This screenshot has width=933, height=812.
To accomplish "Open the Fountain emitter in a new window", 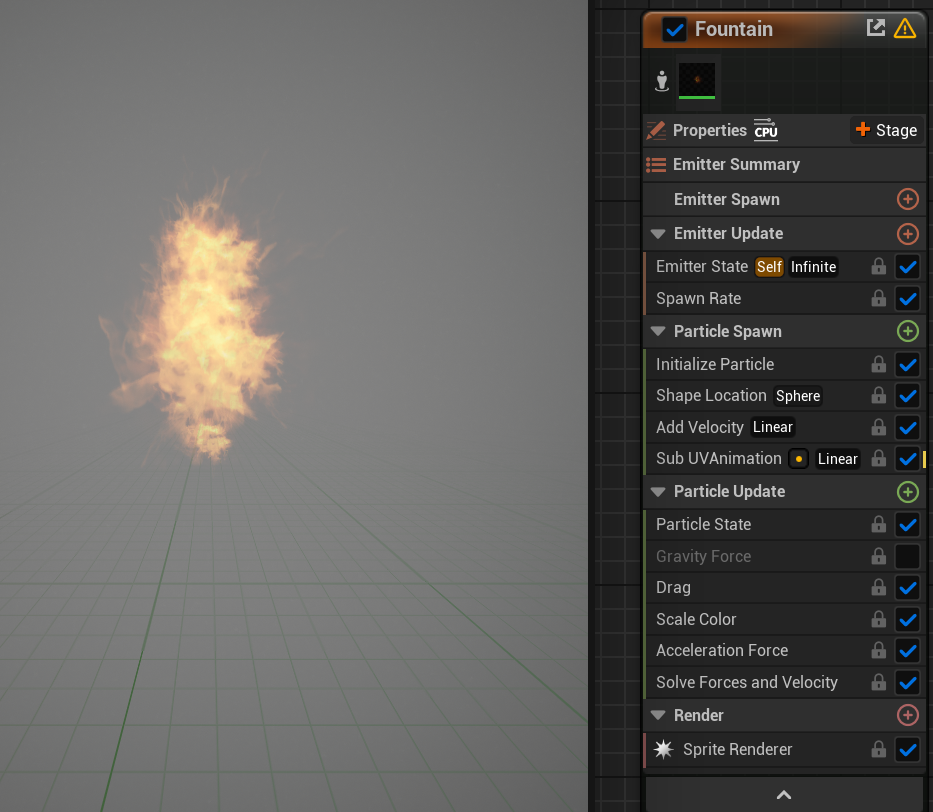I will [x=876, y=28].
